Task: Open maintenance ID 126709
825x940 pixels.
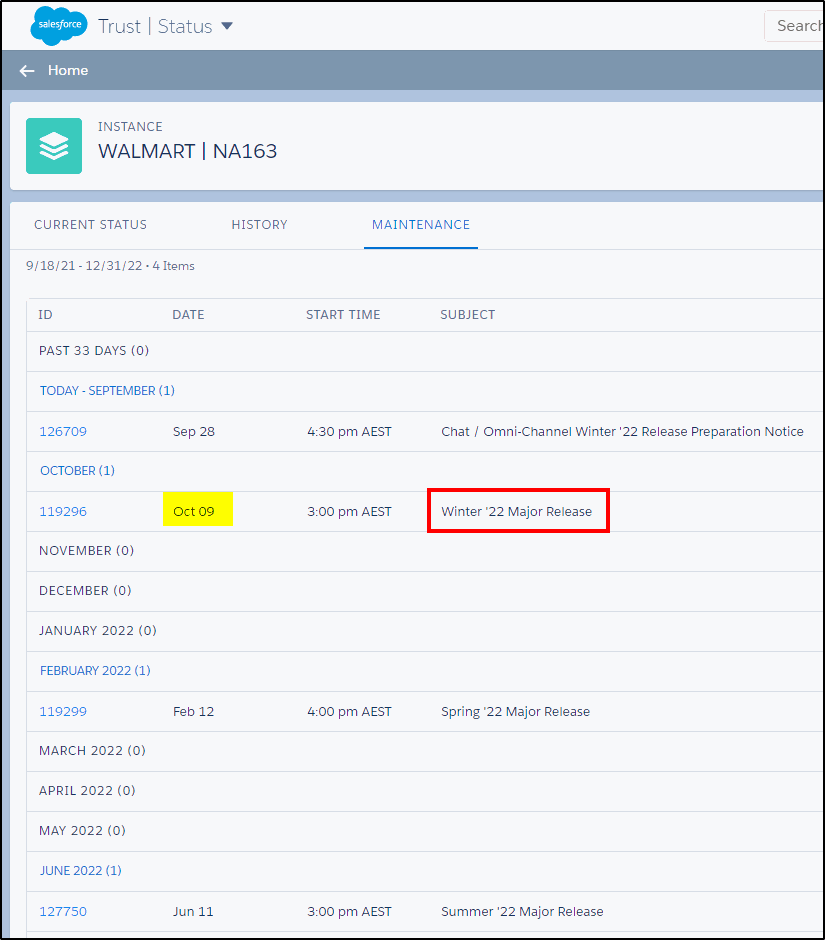Action: 63,432
